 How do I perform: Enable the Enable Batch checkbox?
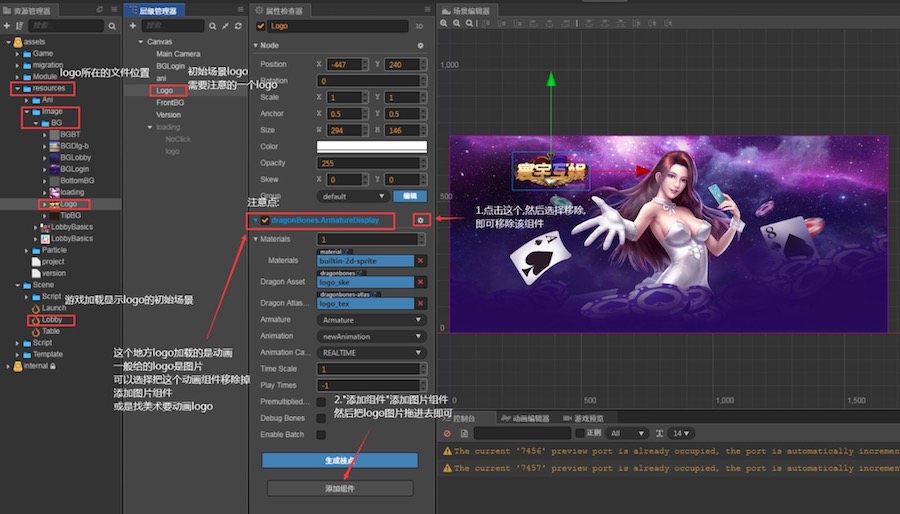click(x=321, y=435)
